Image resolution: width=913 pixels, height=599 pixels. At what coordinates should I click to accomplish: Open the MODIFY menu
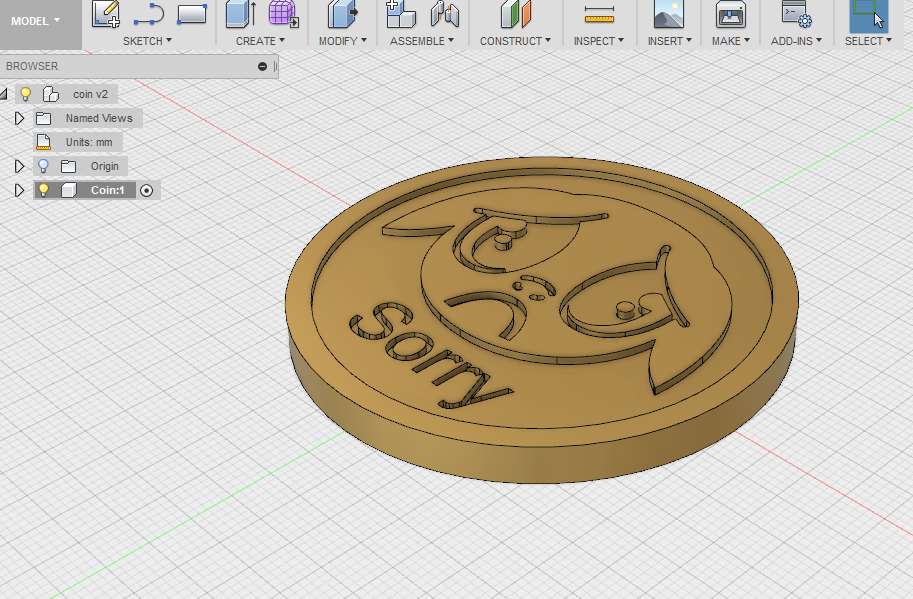[342, 41]
